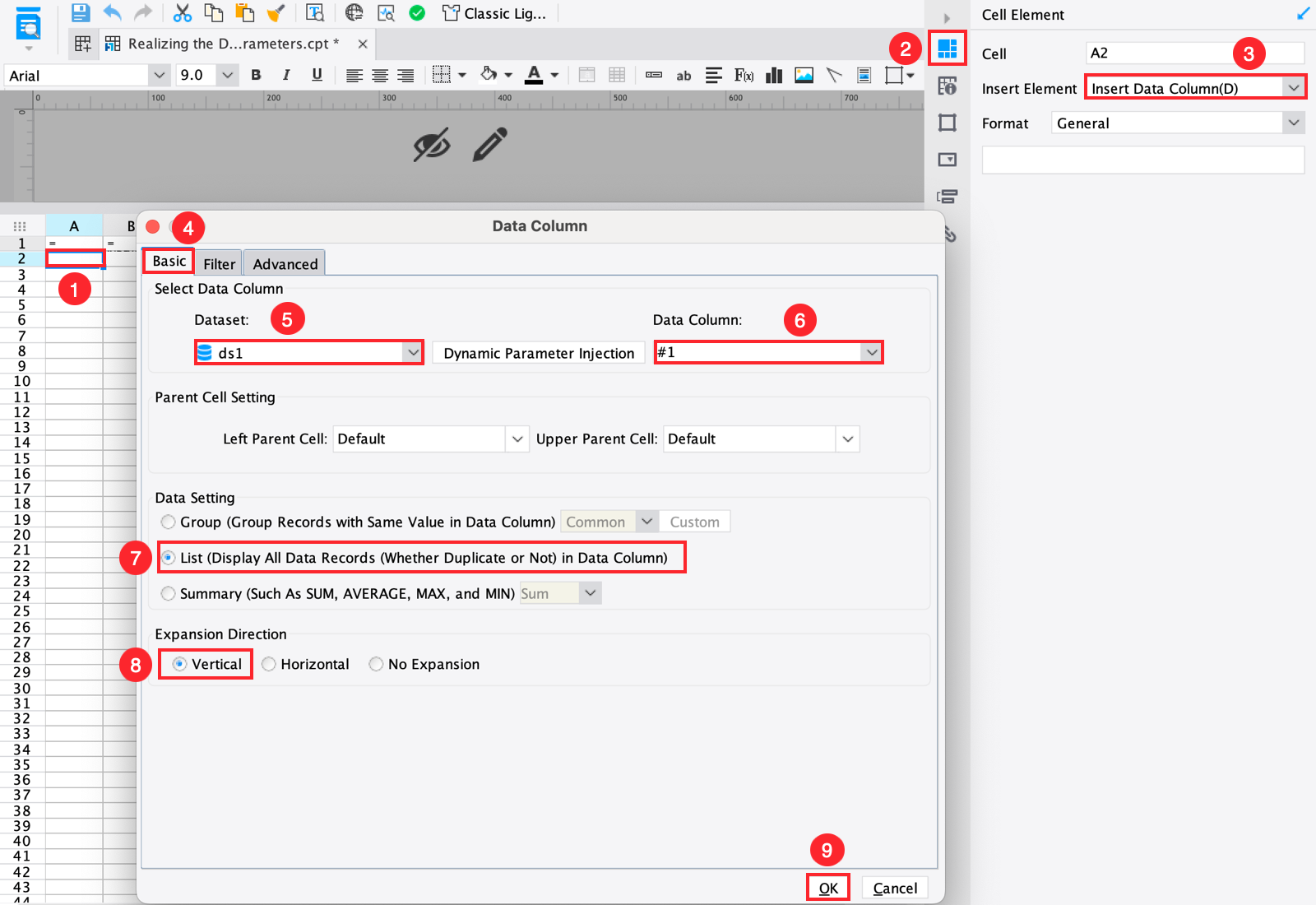Select the Group data setting radio button

pyautogui.click(x=168, y=522)
